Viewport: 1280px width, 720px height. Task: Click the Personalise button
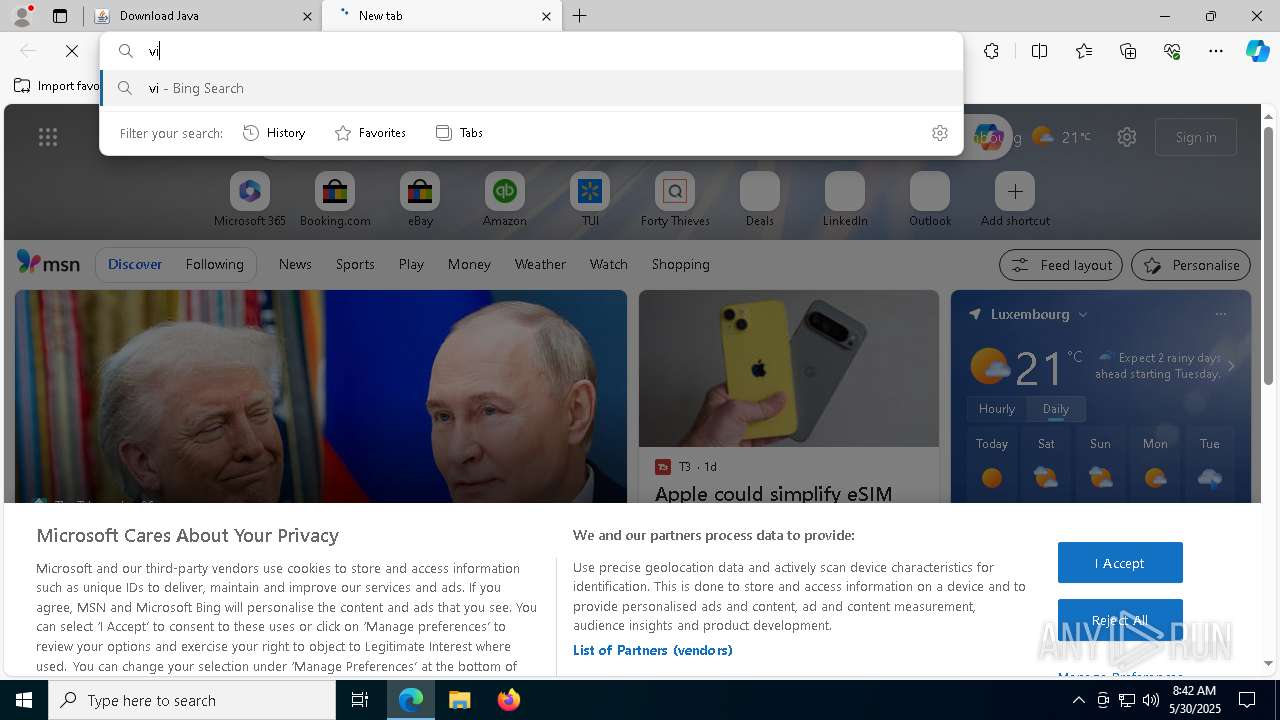tap(1191, 265)
